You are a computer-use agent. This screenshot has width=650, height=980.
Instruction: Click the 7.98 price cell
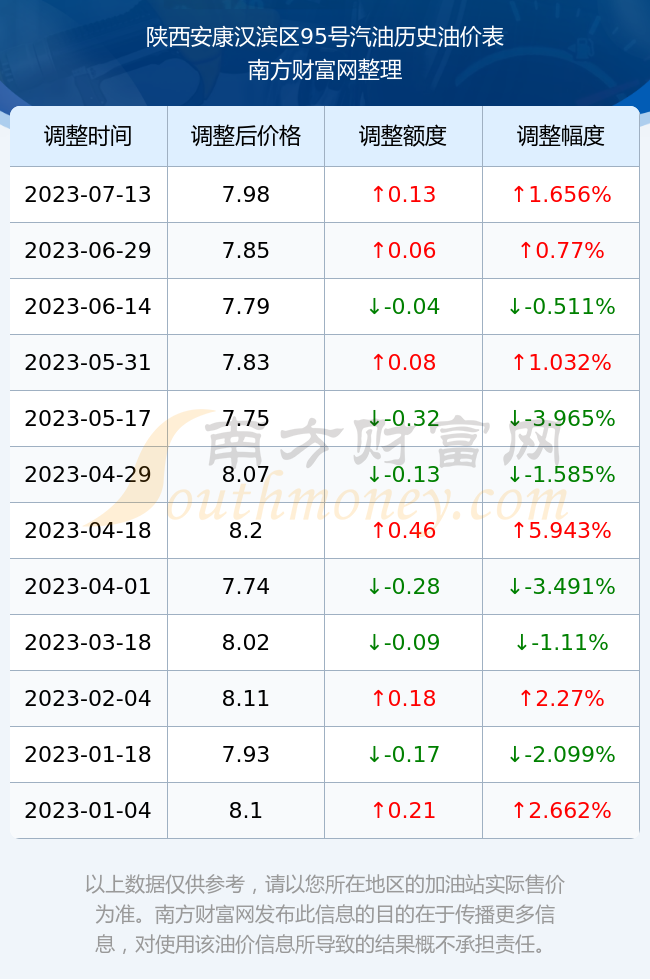pyautogui.click(x=246, y=194)
